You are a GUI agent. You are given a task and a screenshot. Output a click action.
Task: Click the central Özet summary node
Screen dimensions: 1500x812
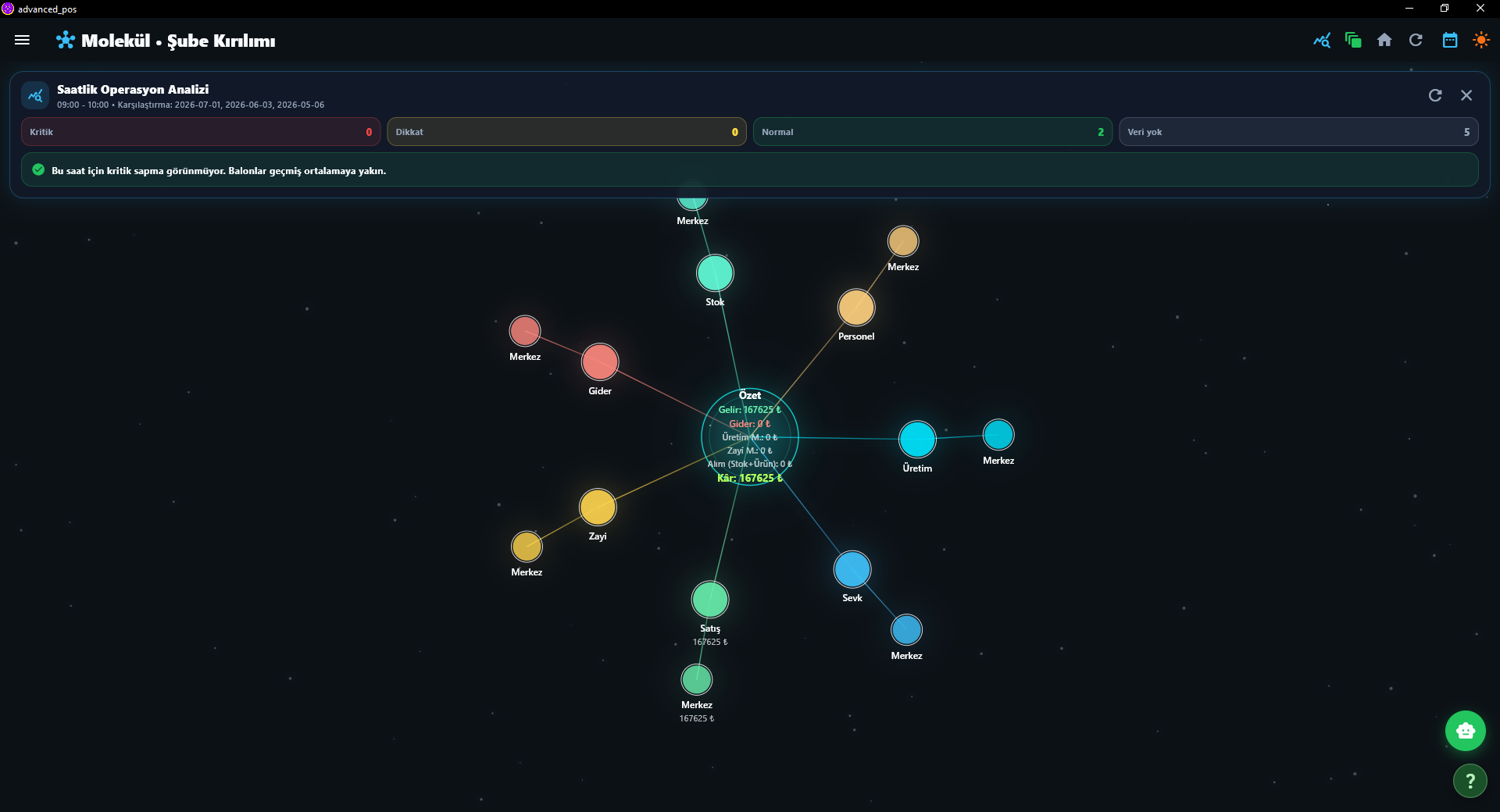click(x=750, y=437)
